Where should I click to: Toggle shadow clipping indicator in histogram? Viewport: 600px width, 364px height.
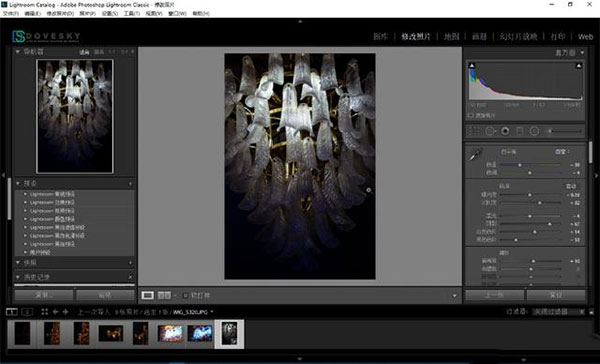tap(472, 66)
